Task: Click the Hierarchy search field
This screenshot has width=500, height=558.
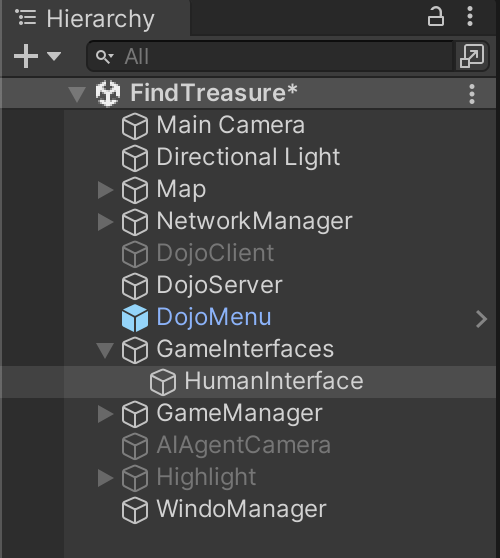Action: tap(270, 56)
